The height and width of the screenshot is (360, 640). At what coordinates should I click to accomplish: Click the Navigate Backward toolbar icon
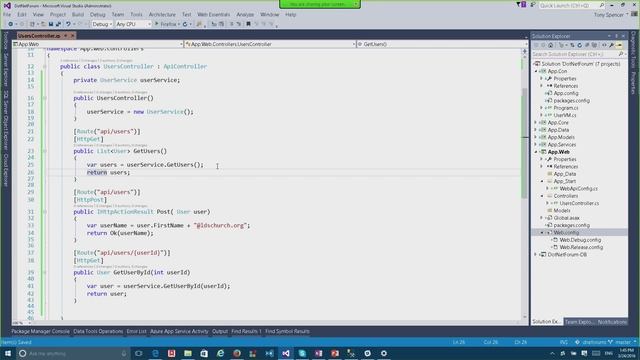[x=11, y=24]
